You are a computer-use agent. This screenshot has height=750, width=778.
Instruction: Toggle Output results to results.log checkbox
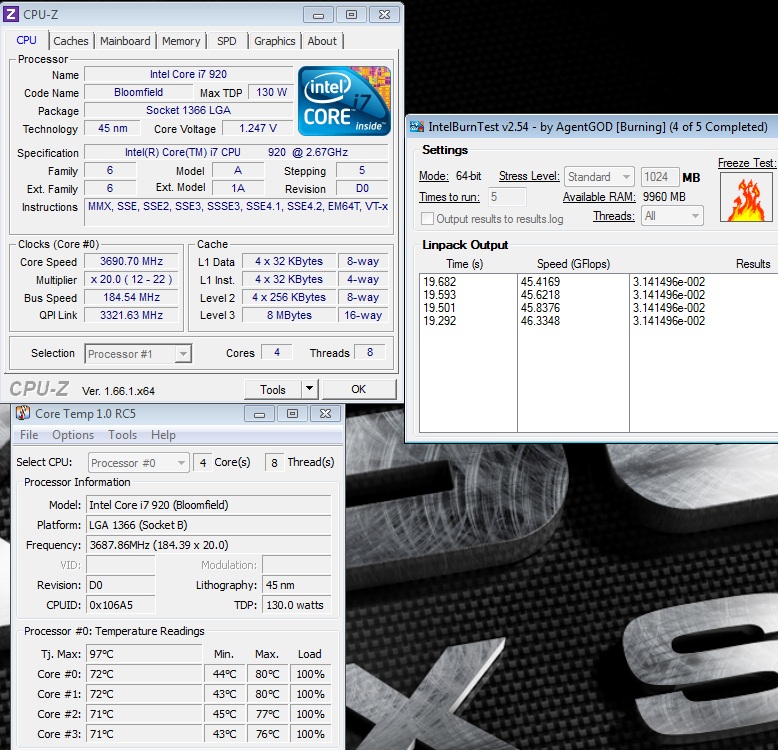click(428, 219)
